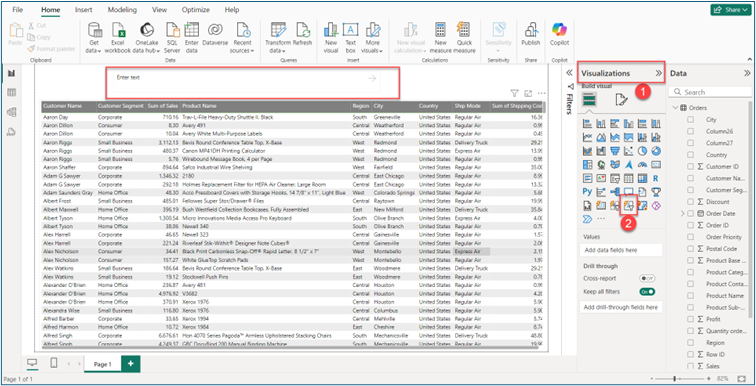Collapse the Orders table in Data pane
This screenshot has width=756, height=386.
pyautogui.click(x=675, y=108)
